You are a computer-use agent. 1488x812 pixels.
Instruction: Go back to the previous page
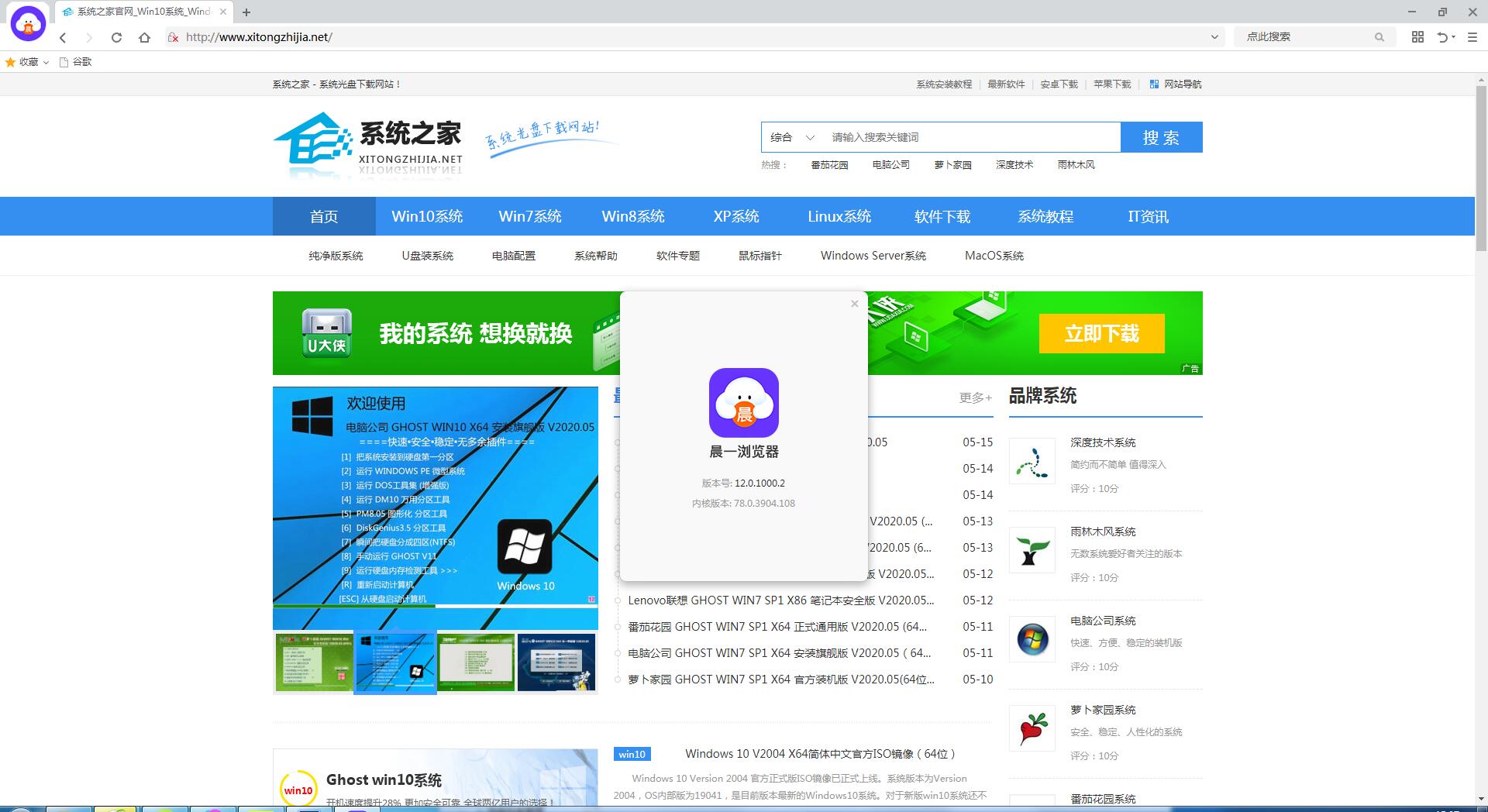pyautogui.click(x=64, y=37)
